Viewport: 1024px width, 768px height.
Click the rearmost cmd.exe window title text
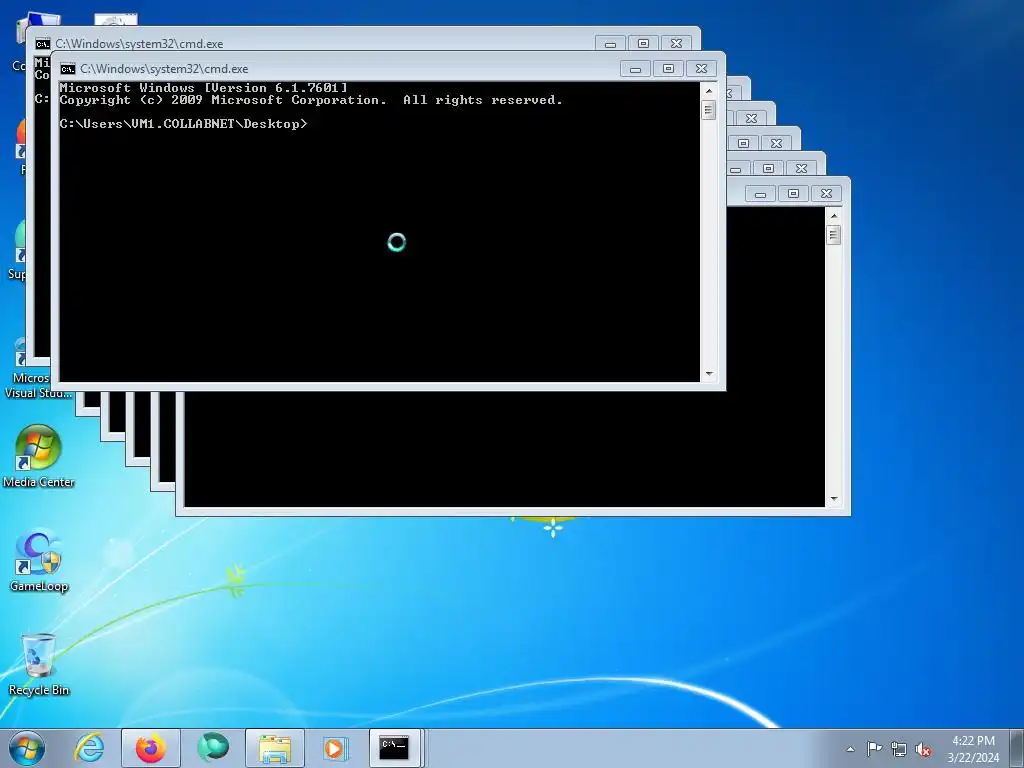tap(139, 44)
